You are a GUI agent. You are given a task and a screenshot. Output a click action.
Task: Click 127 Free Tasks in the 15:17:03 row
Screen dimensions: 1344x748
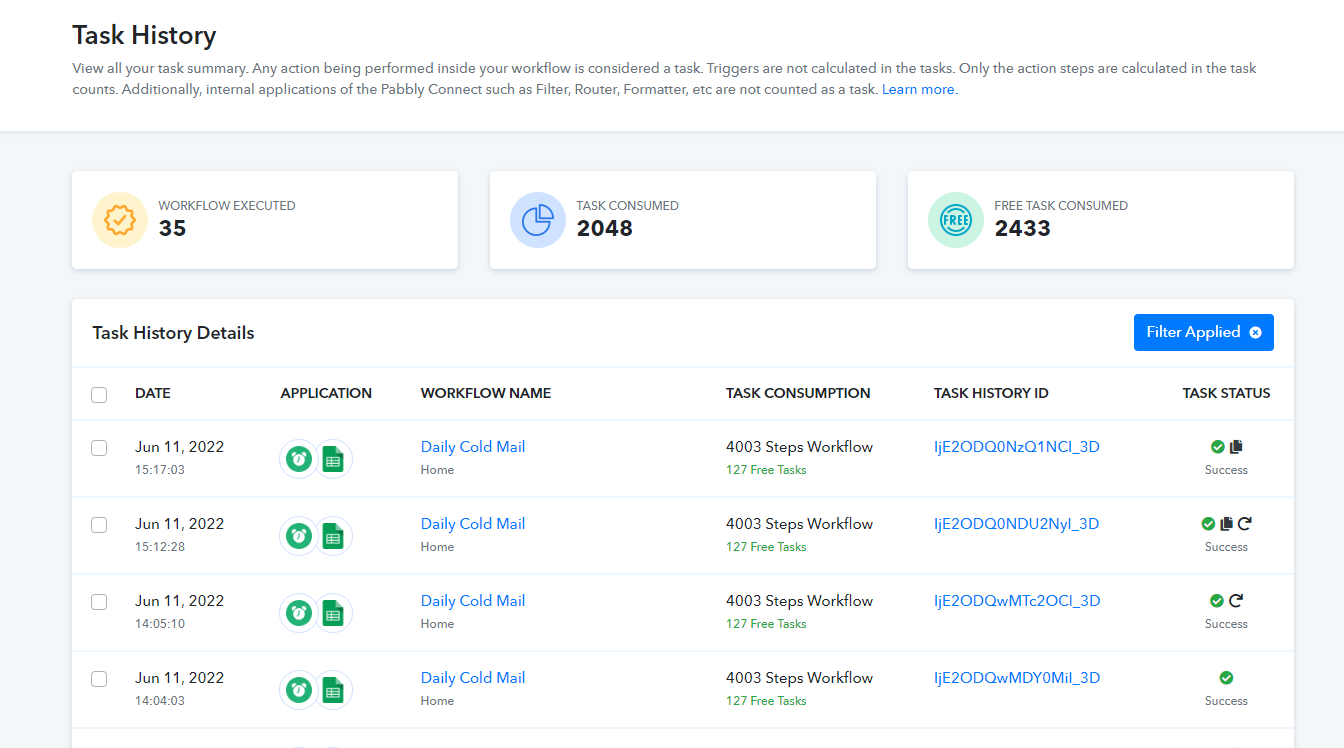[766, 470]
